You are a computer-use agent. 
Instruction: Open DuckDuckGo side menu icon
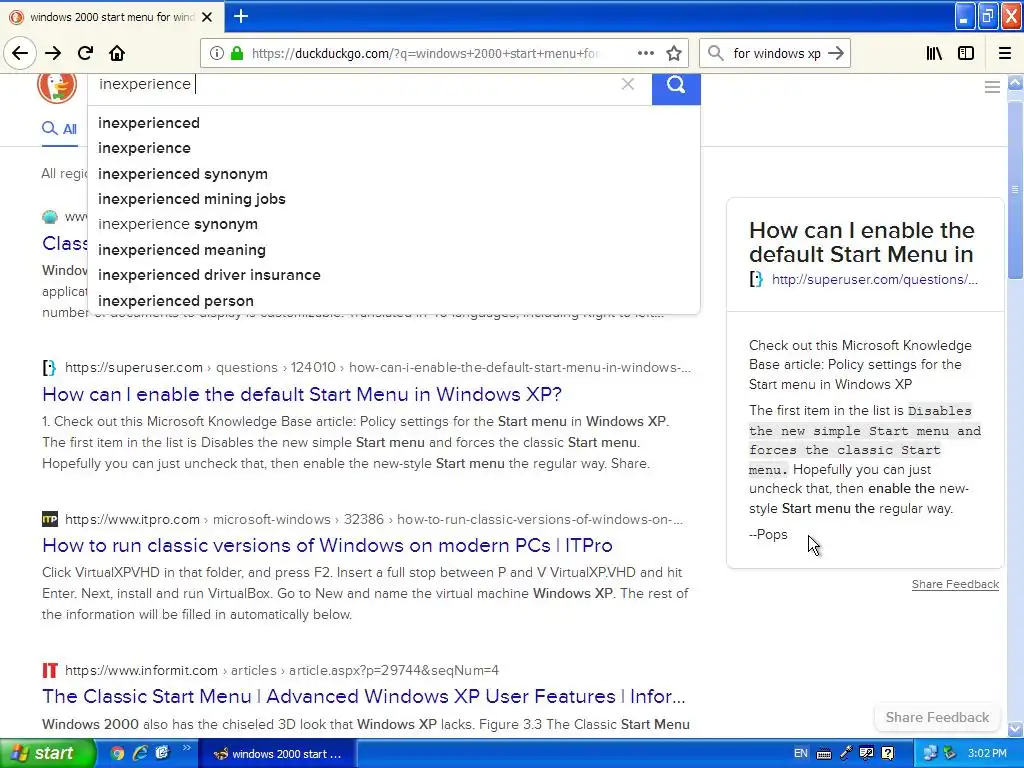pyautogui.click(x=992, y=87)
